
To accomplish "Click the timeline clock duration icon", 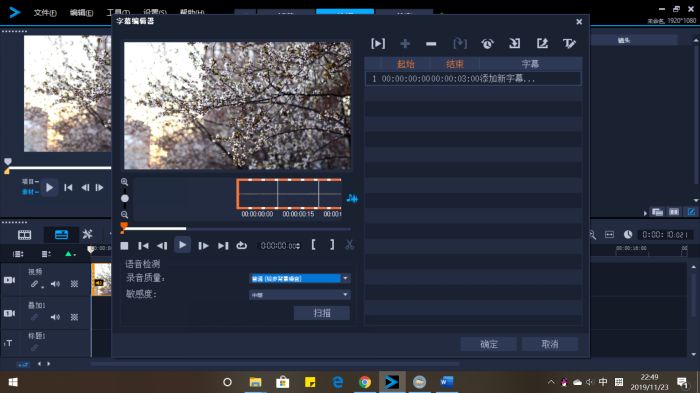I will pos(628,234).
